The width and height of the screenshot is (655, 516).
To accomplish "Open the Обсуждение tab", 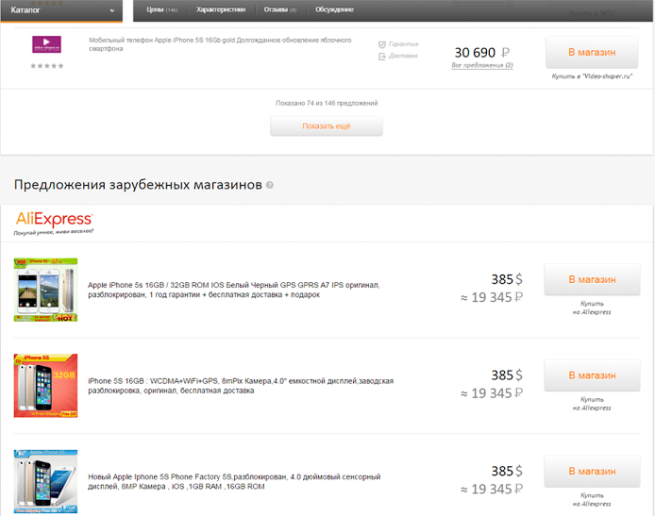I will 334,10.
